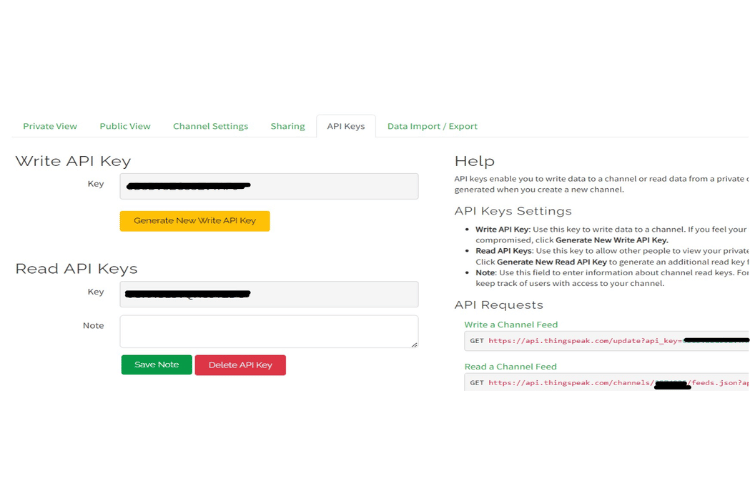Click the API Keys Settings heading

[513, 211]
